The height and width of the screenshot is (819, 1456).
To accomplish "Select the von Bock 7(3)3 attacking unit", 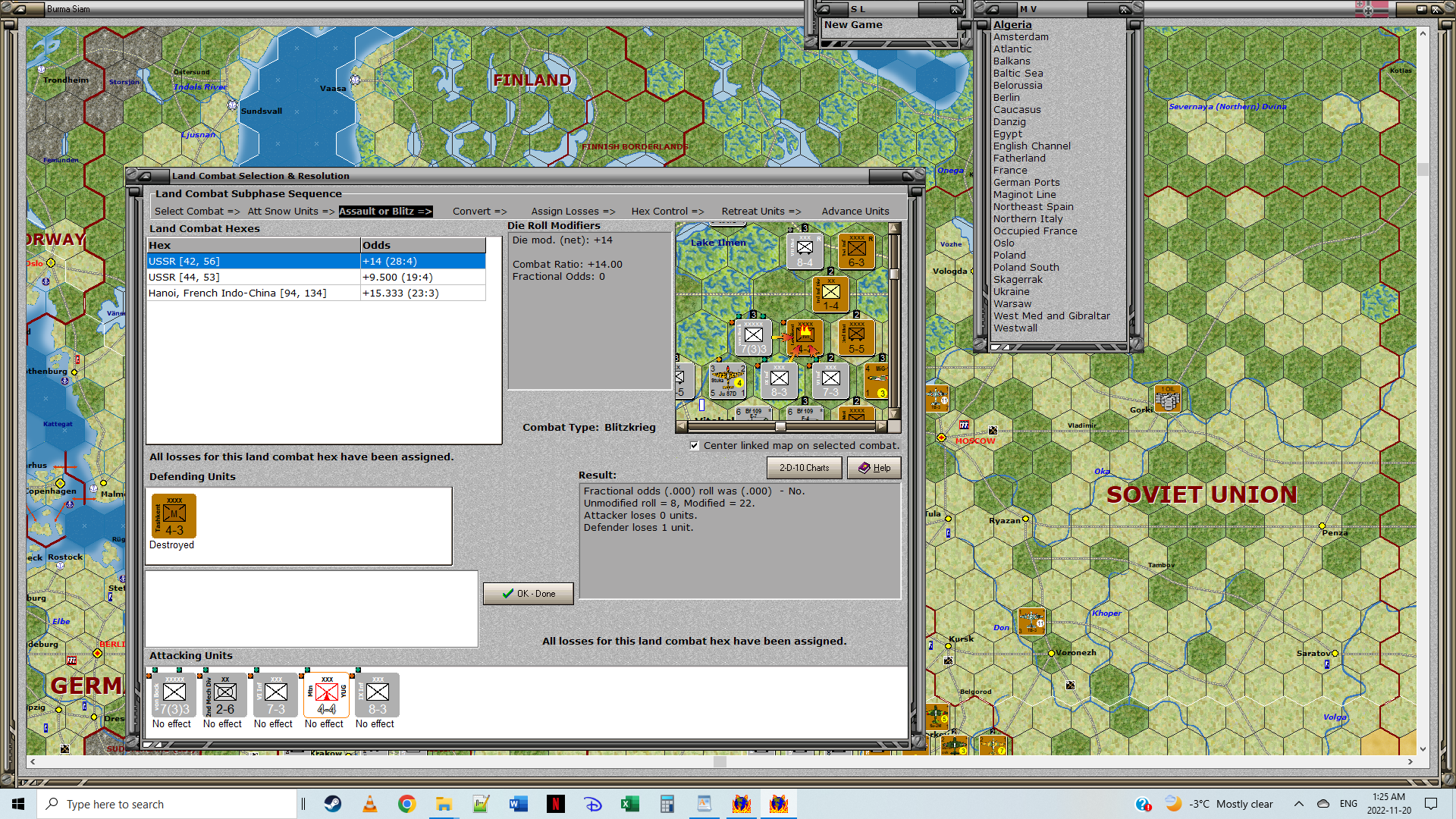I will coord(174,695).
